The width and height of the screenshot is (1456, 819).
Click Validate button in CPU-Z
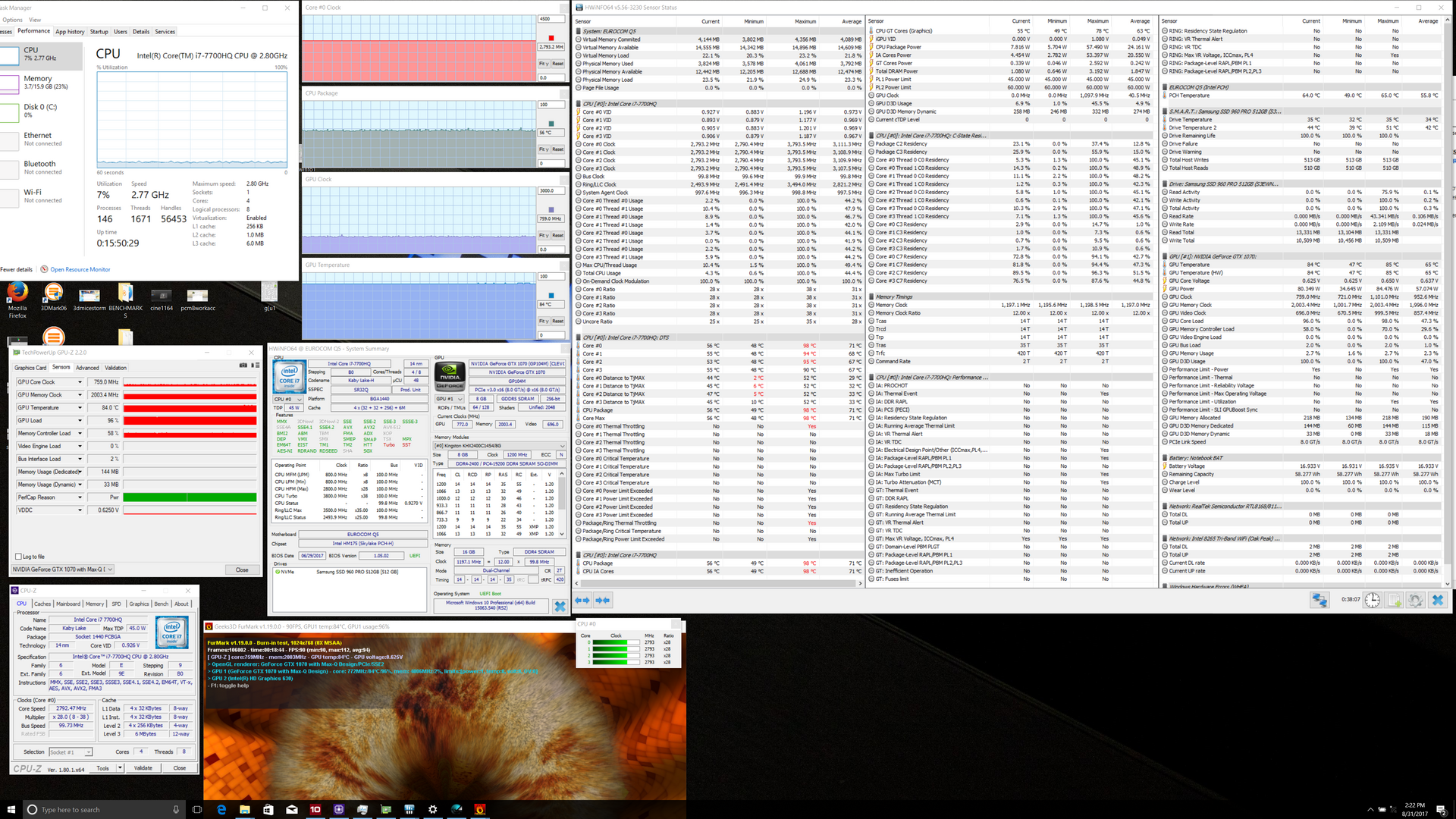click(143, 768)
